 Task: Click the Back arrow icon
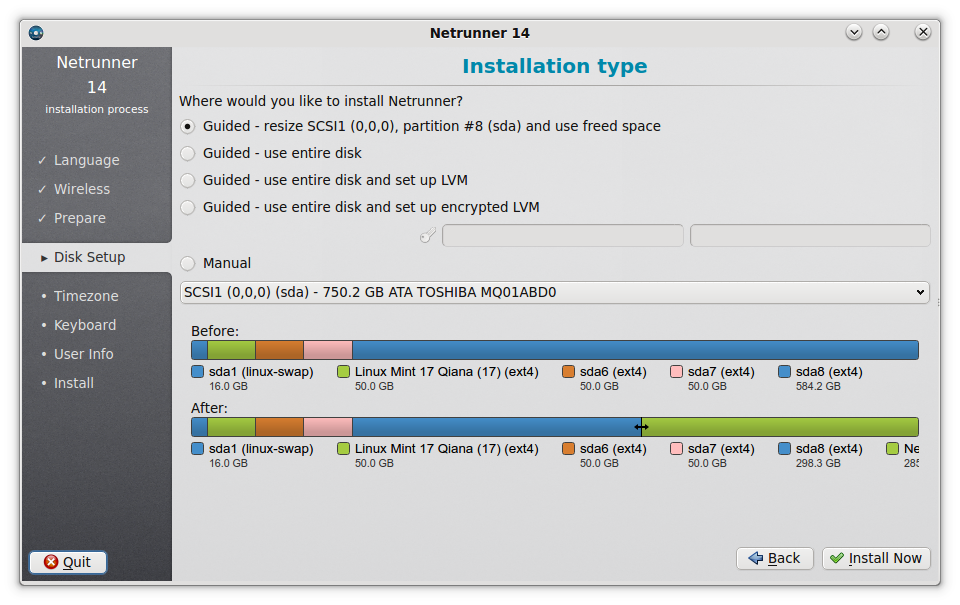point(756,558)
